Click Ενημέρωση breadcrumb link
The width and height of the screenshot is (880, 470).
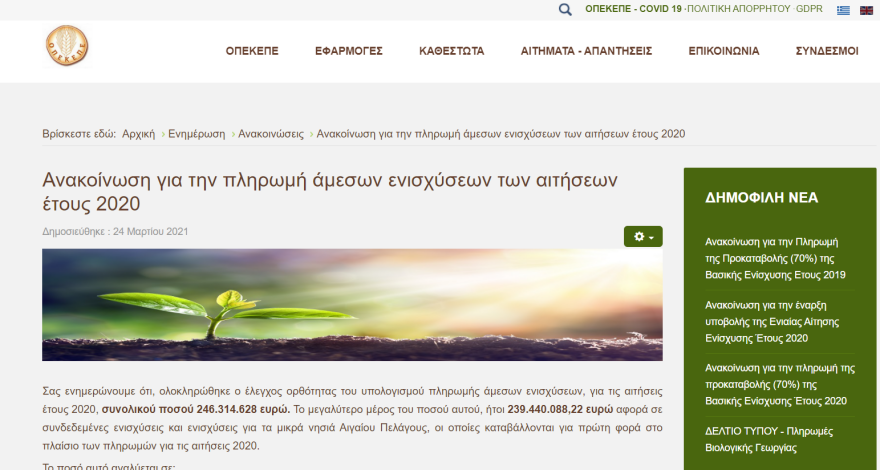(x=197, y=134)
